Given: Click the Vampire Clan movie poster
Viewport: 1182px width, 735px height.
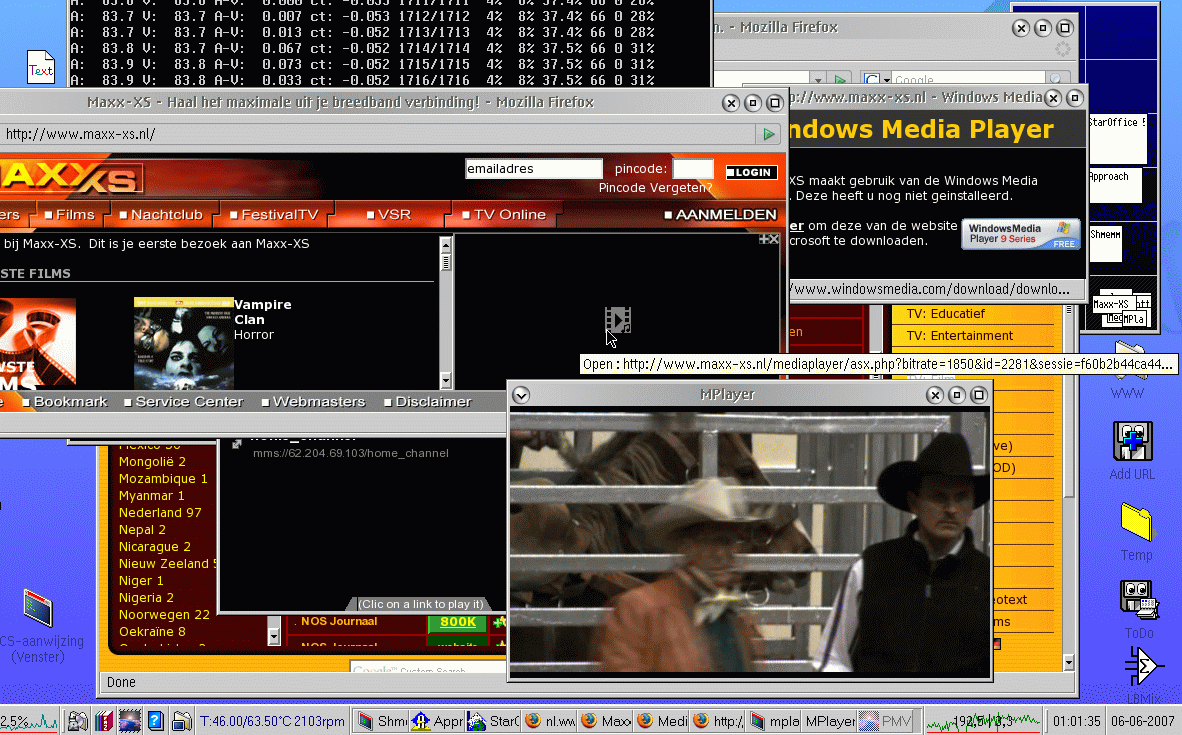Looking at the screenshot, I should coord(183,343).
